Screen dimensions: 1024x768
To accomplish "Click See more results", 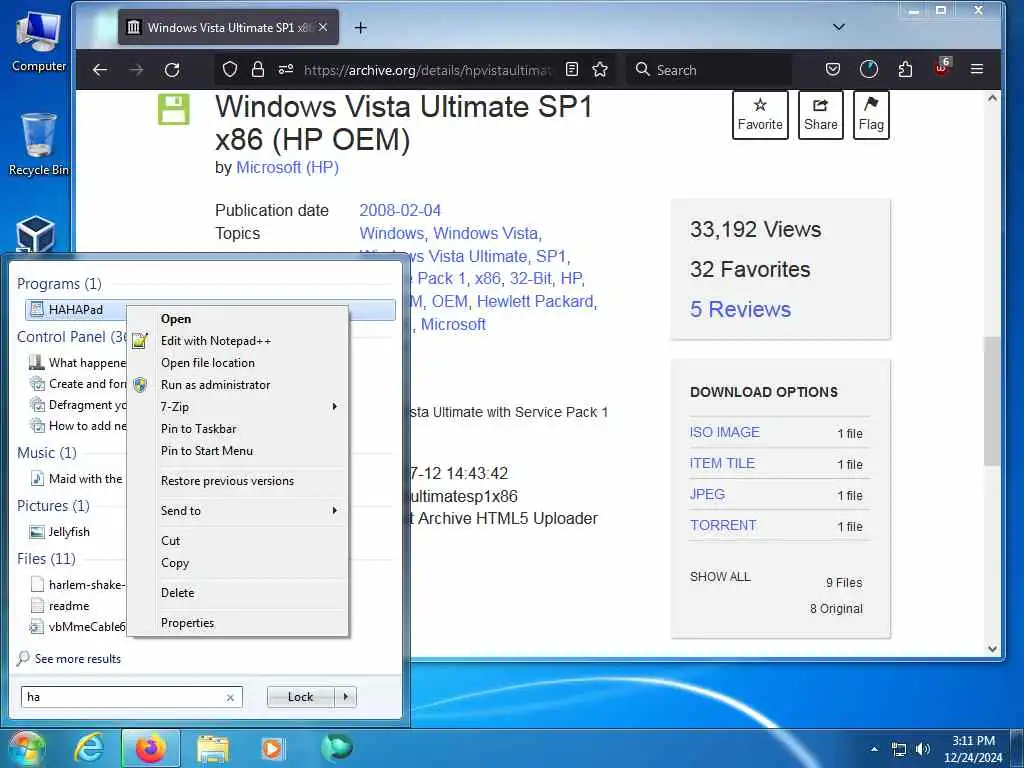I will [x=78, y=658].
